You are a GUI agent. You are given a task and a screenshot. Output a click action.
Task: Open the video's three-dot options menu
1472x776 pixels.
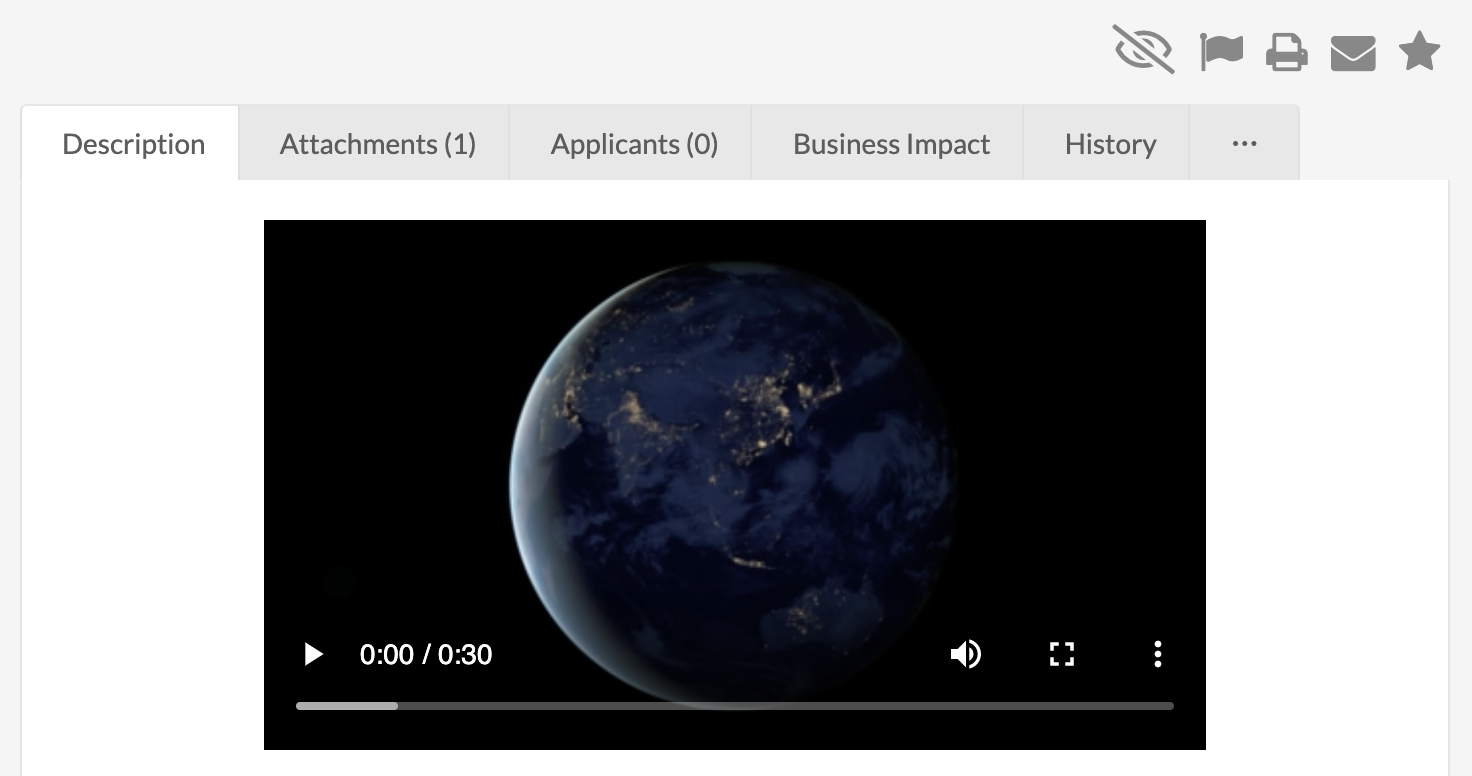tap(1157, 654)
